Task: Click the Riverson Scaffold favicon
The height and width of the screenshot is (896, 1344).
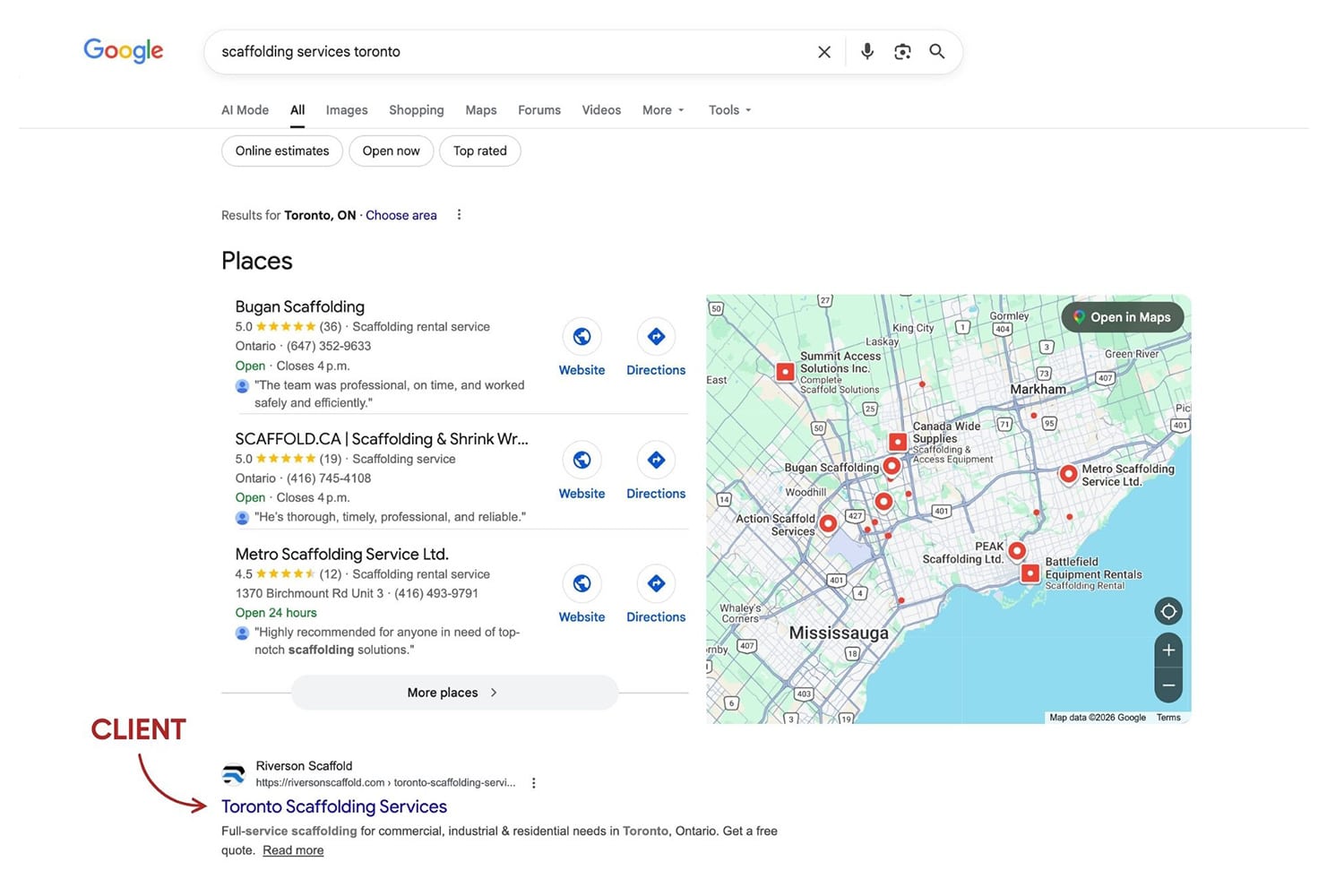Action: 234,774
